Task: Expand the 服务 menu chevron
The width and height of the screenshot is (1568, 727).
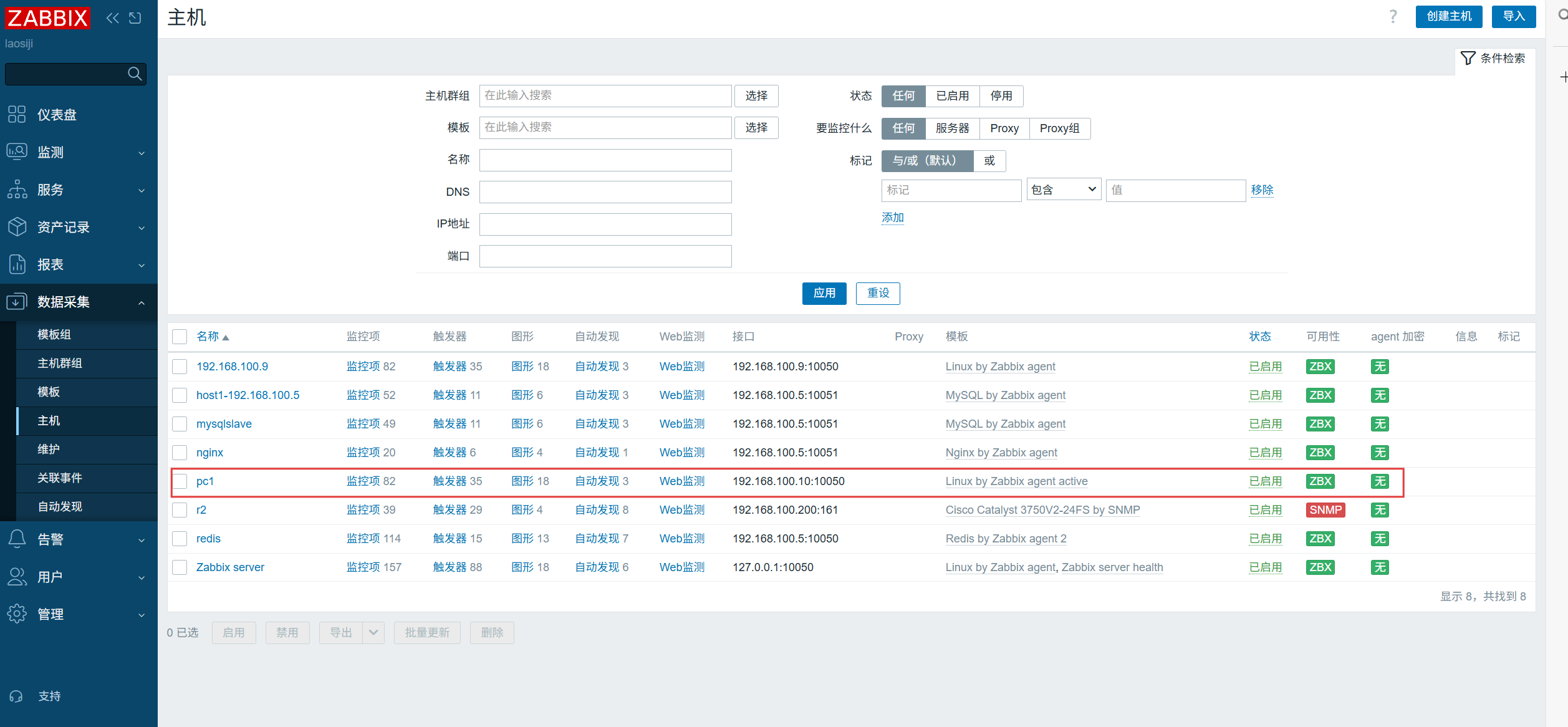Action: tap(142, 190)
